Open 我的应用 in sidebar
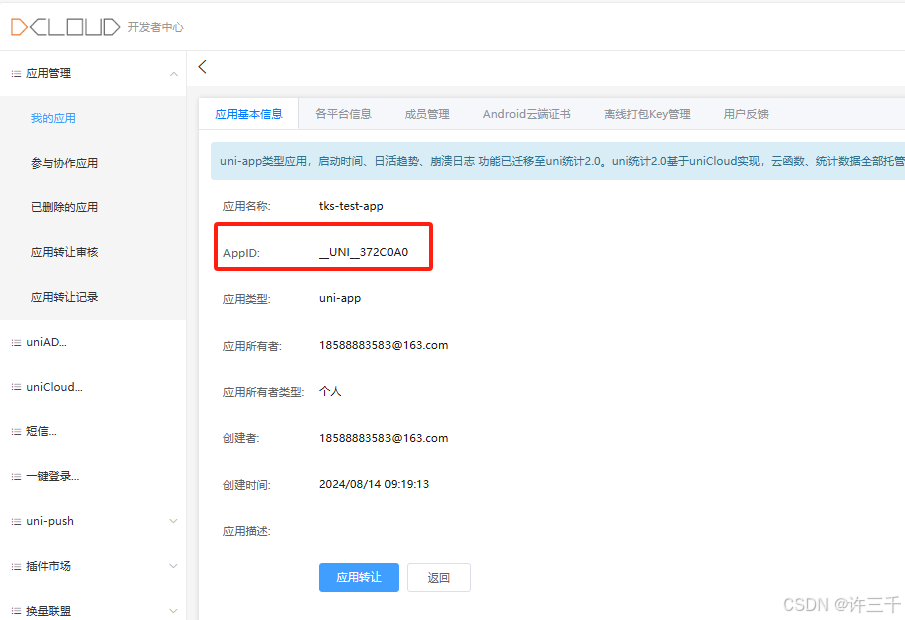This screenshot has width=905, height=620. click(53, 118)
